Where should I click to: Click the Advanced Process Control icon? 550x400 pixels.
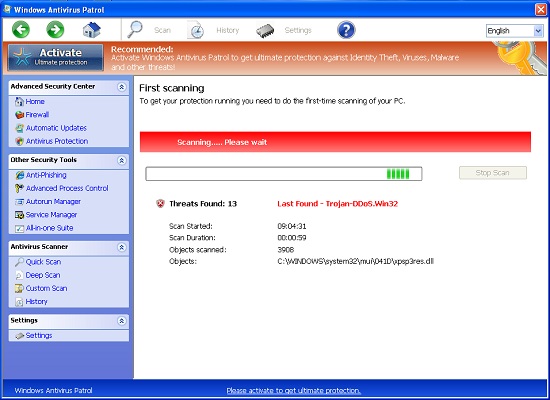(x=19, y=188)
